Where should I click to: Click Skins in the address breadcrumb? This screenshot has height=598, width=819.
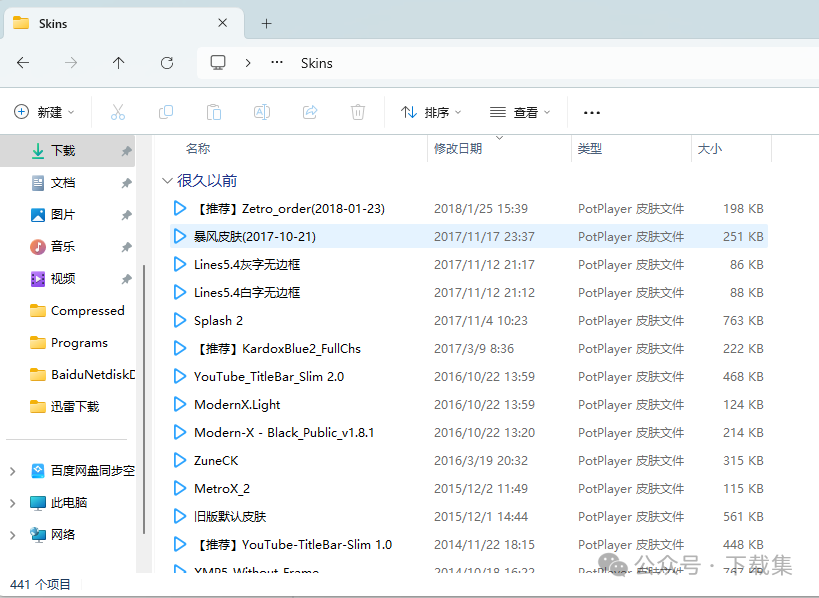pos(317,63)
